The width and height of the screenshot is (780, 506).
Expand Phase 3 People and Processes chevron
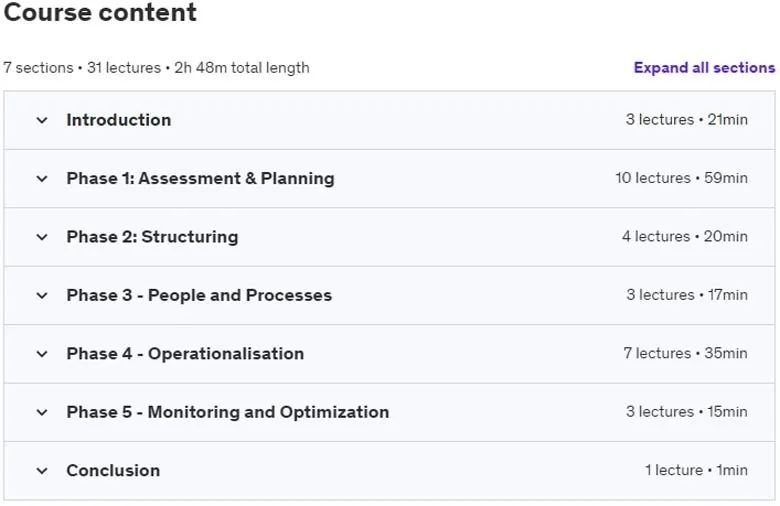click(42, 296)
